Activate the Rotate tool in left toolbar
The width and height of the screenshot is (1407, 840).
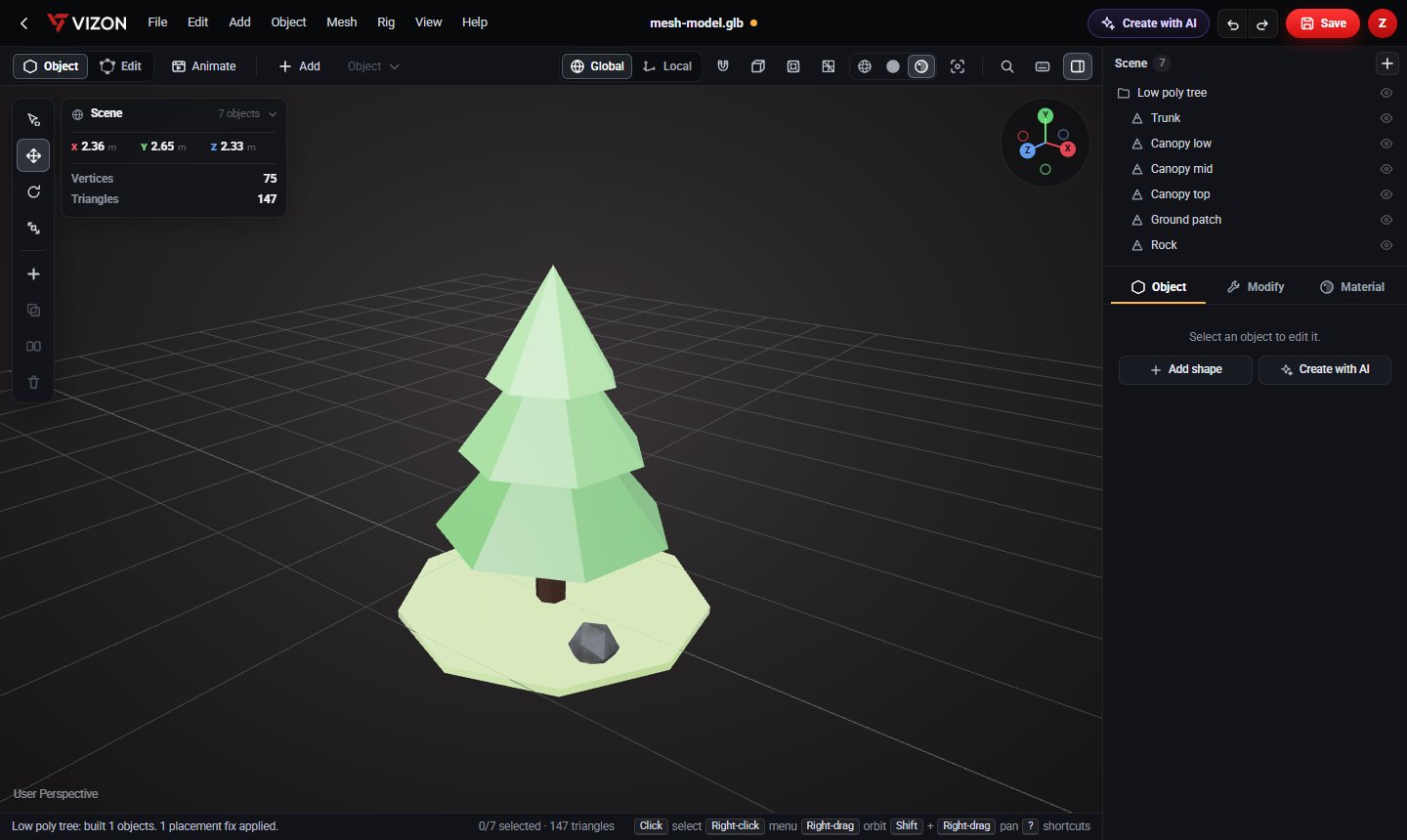(x=33, y=191)
